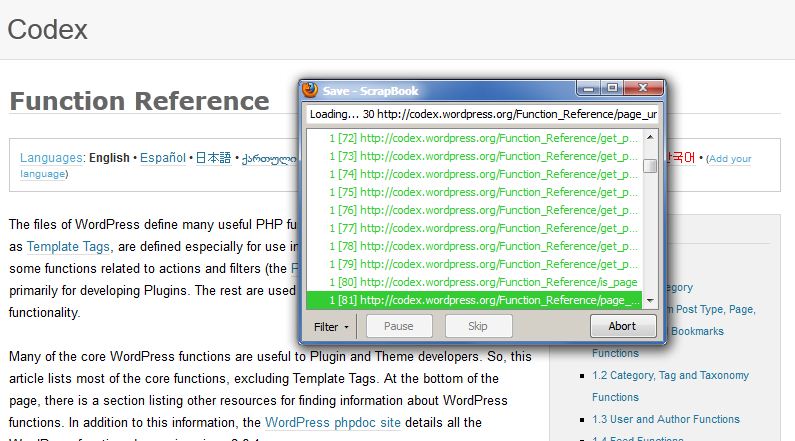Open the Georgian ქართული language link
The width and height of the screenshot is (795, 441).
tap(270, 159)
